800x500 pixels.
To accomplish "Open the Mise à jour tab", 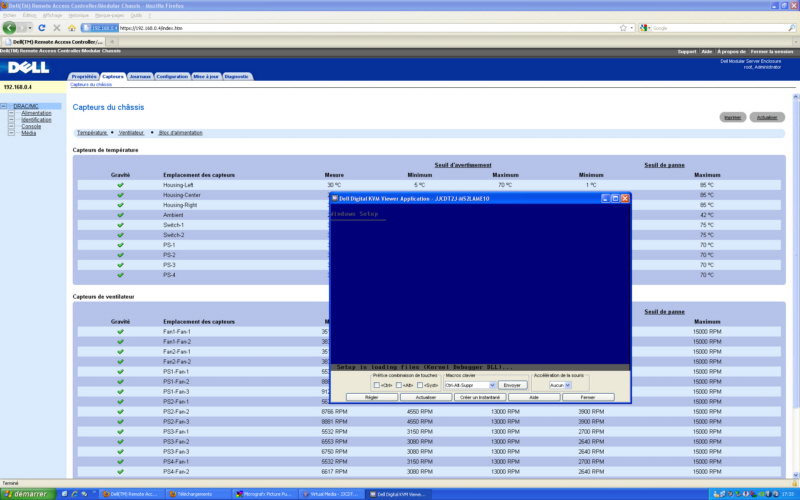I will 206,77.
